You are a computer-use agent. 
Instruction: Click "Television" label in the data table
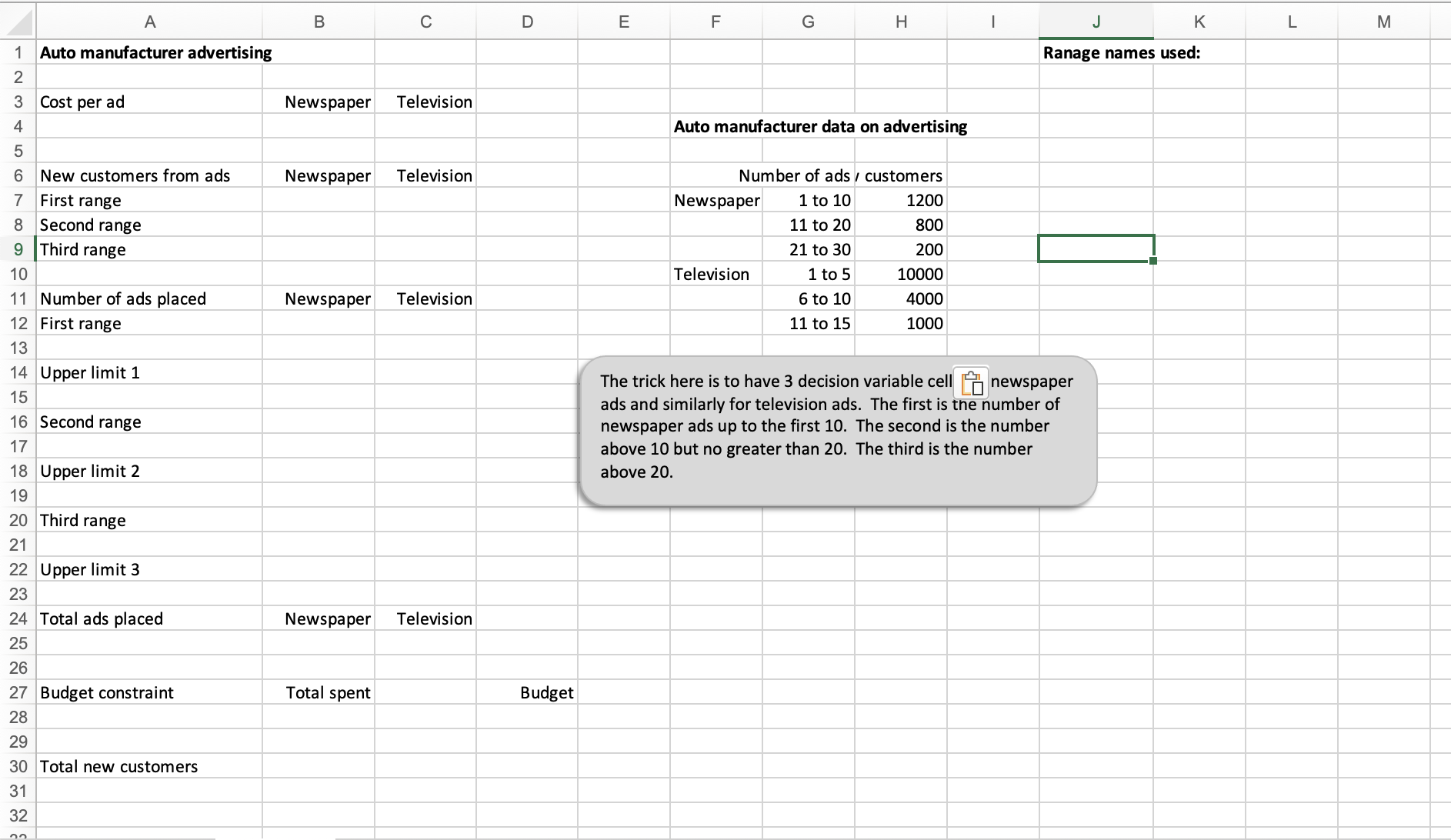coord(712,274)
